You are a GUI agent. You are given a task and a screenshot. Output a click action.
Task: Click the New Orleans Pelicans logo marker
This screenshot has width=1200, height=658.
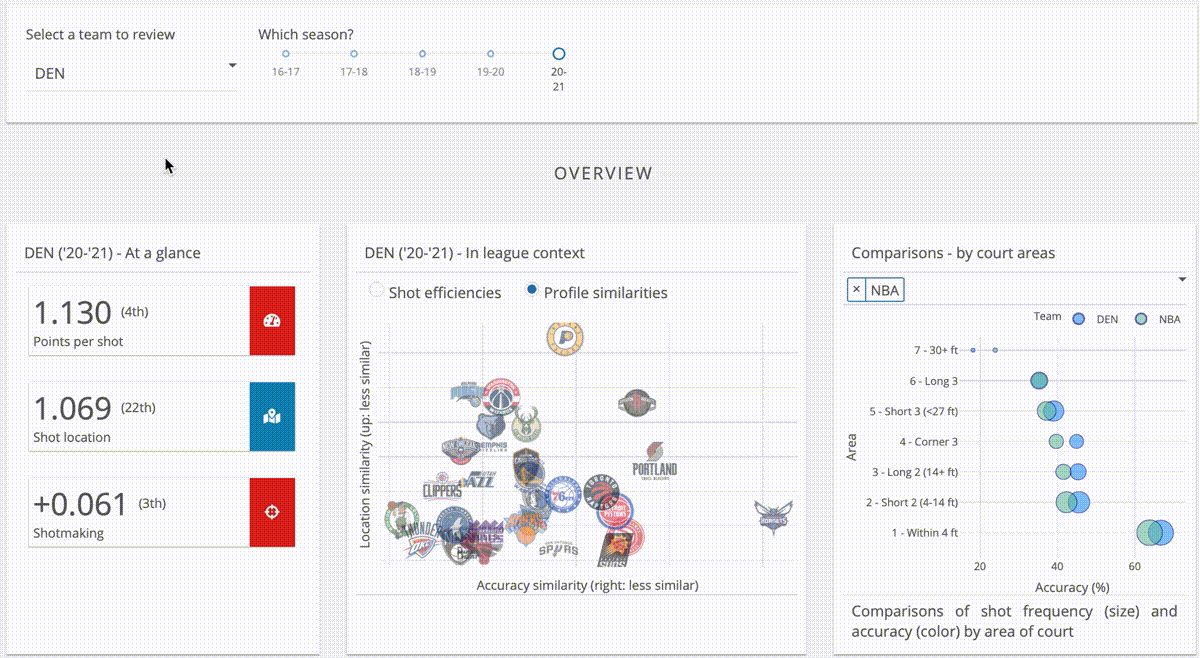tap(461, 449)
